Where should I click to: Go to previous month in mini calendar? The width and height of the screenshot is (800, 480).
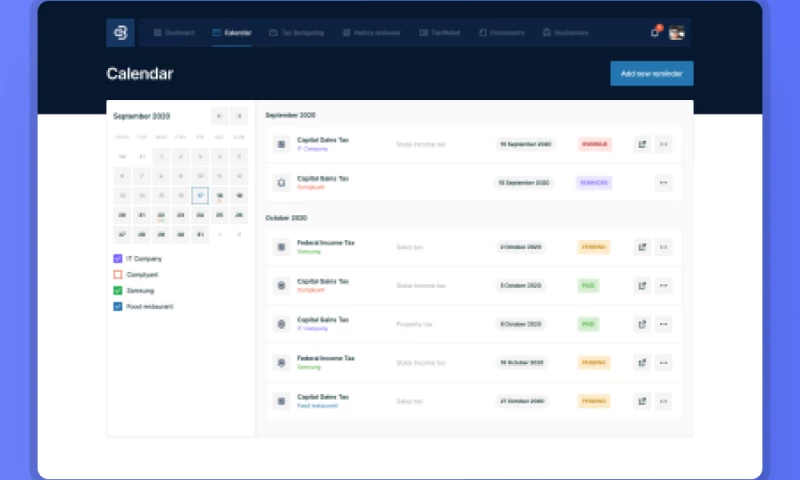(219, 116)
